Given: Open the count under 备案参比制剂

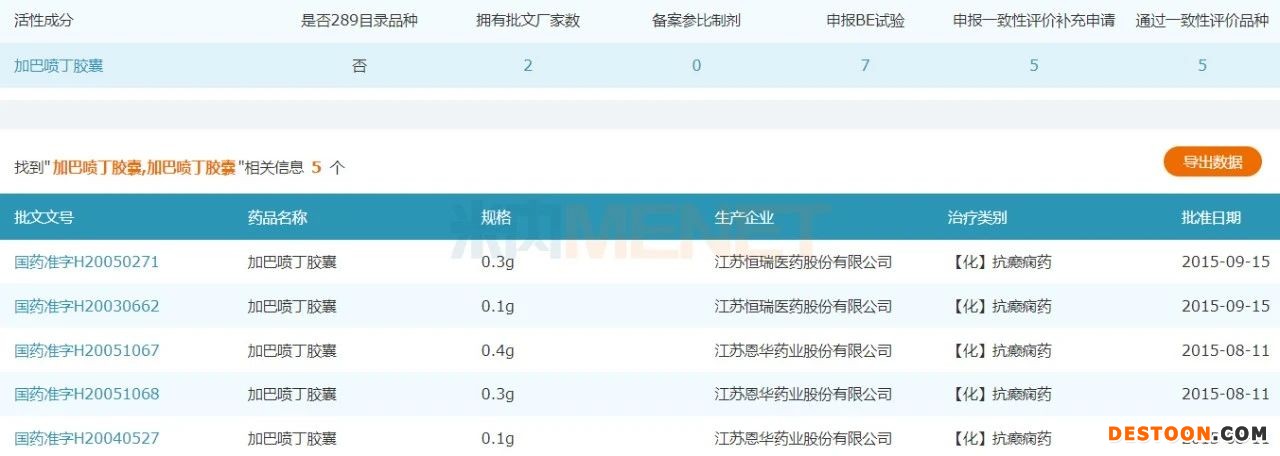Looking at the screenshot, I should (696, 66).
